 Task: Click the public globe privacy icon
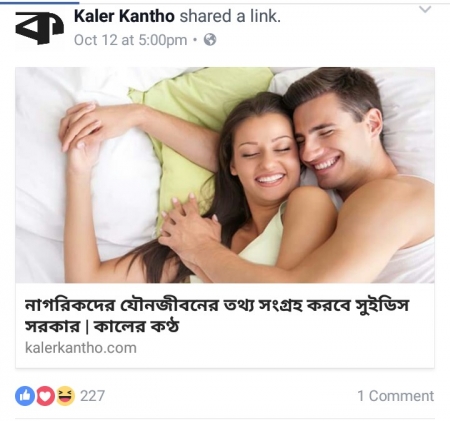[210, 40]
